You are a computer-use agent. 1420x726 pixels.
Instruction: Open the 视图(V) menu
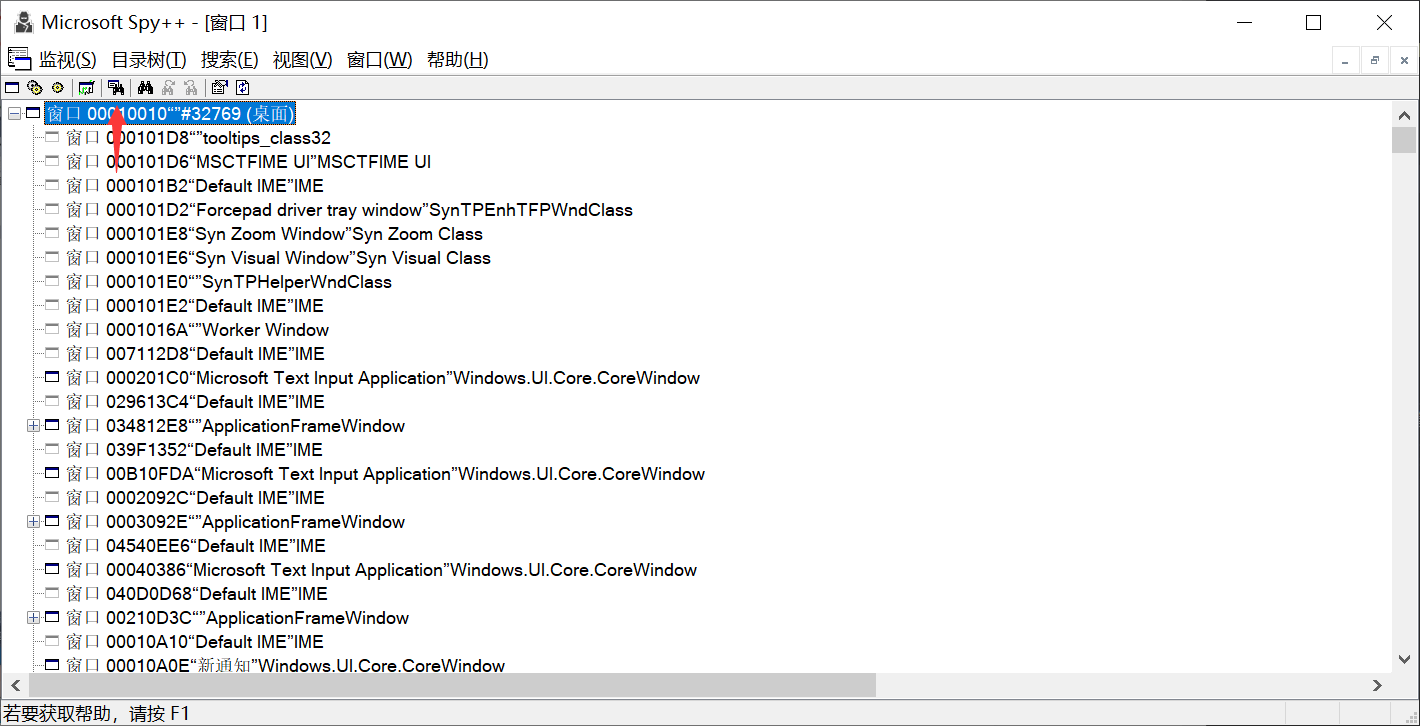303,60
